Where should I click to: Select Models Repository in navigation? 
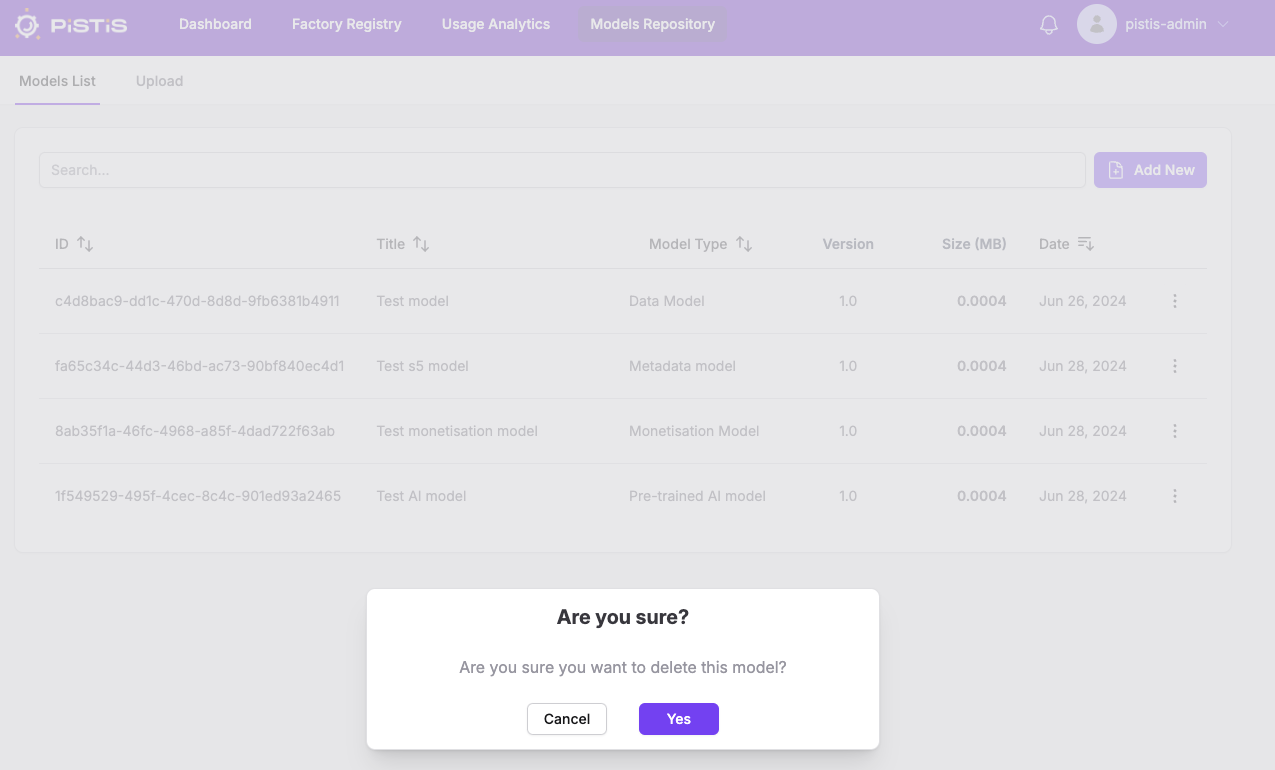click(x=653, y=24)
